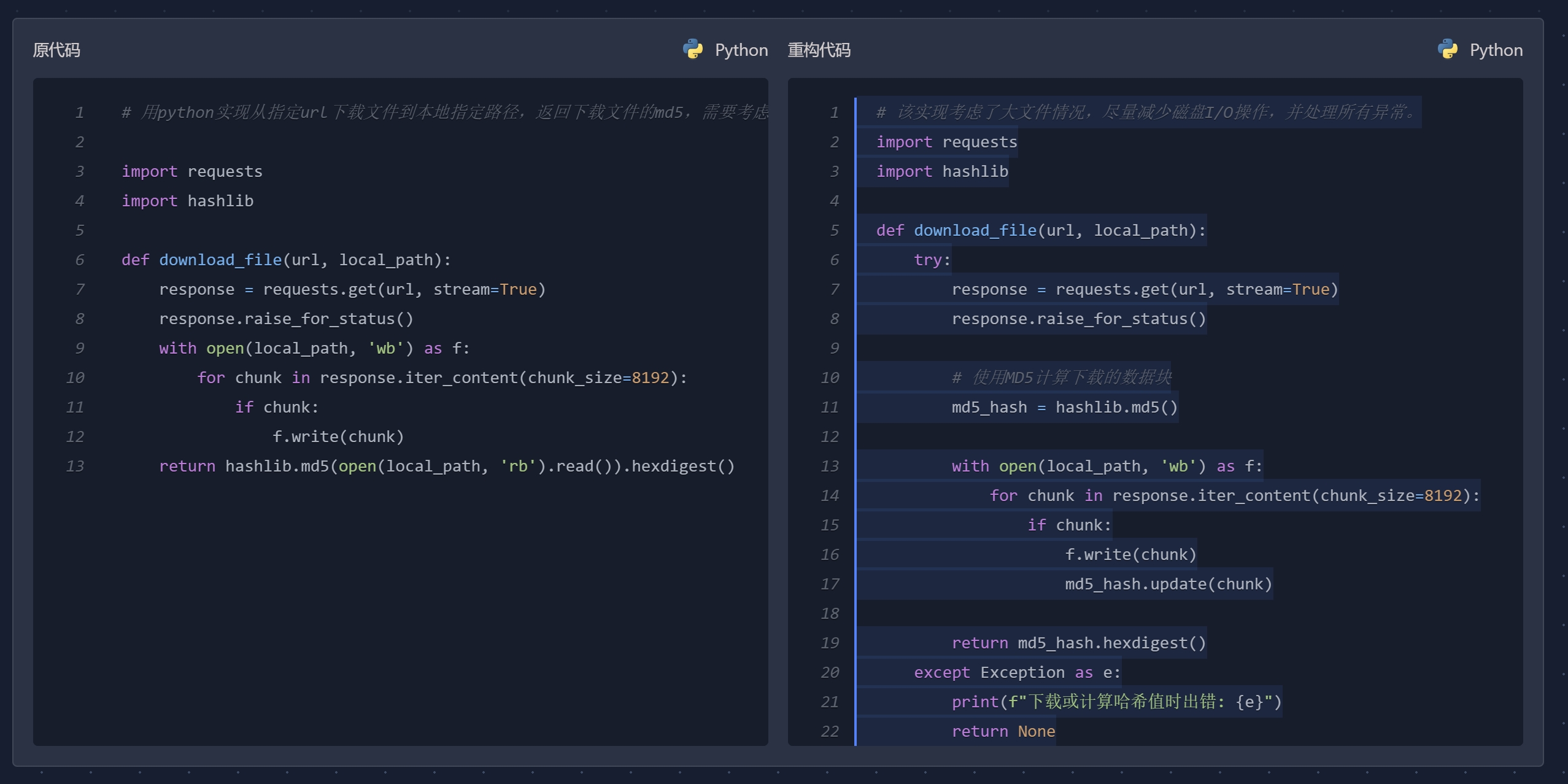Click the 原代码 panel title
Viewport: 1568px width, 784px height.
click(x=56, y=50)
